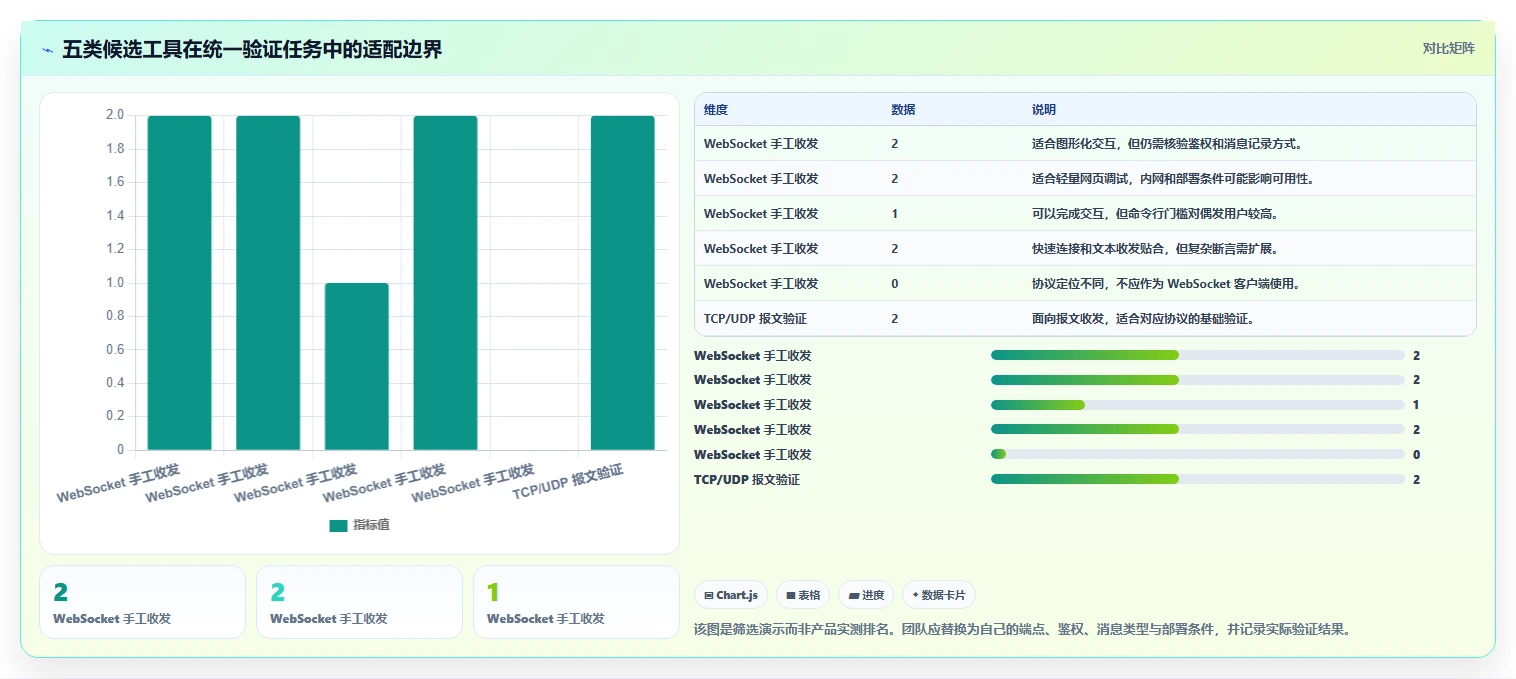1516x679 pixels.
Task: Select the row 适合轻量网页调试，内网和部署条件可能影响可用性
Action: 1085,179
